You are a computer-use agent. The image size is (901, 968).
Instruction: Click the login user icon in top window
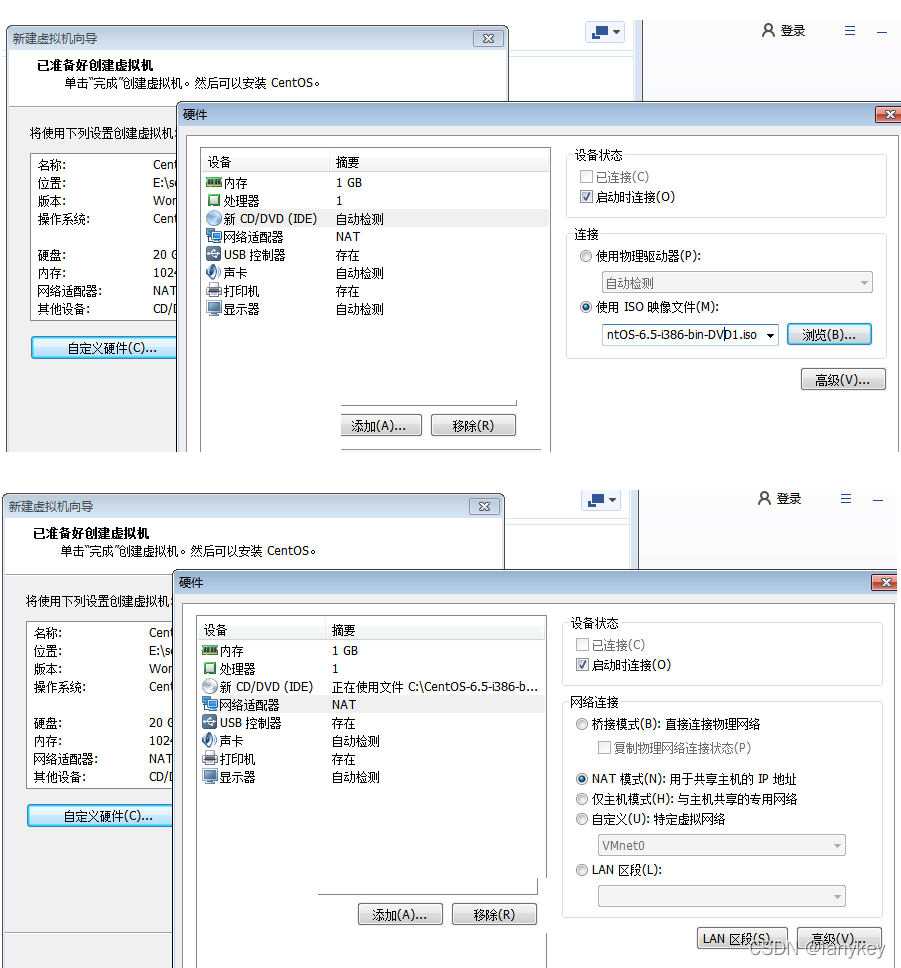coord(768,30)
